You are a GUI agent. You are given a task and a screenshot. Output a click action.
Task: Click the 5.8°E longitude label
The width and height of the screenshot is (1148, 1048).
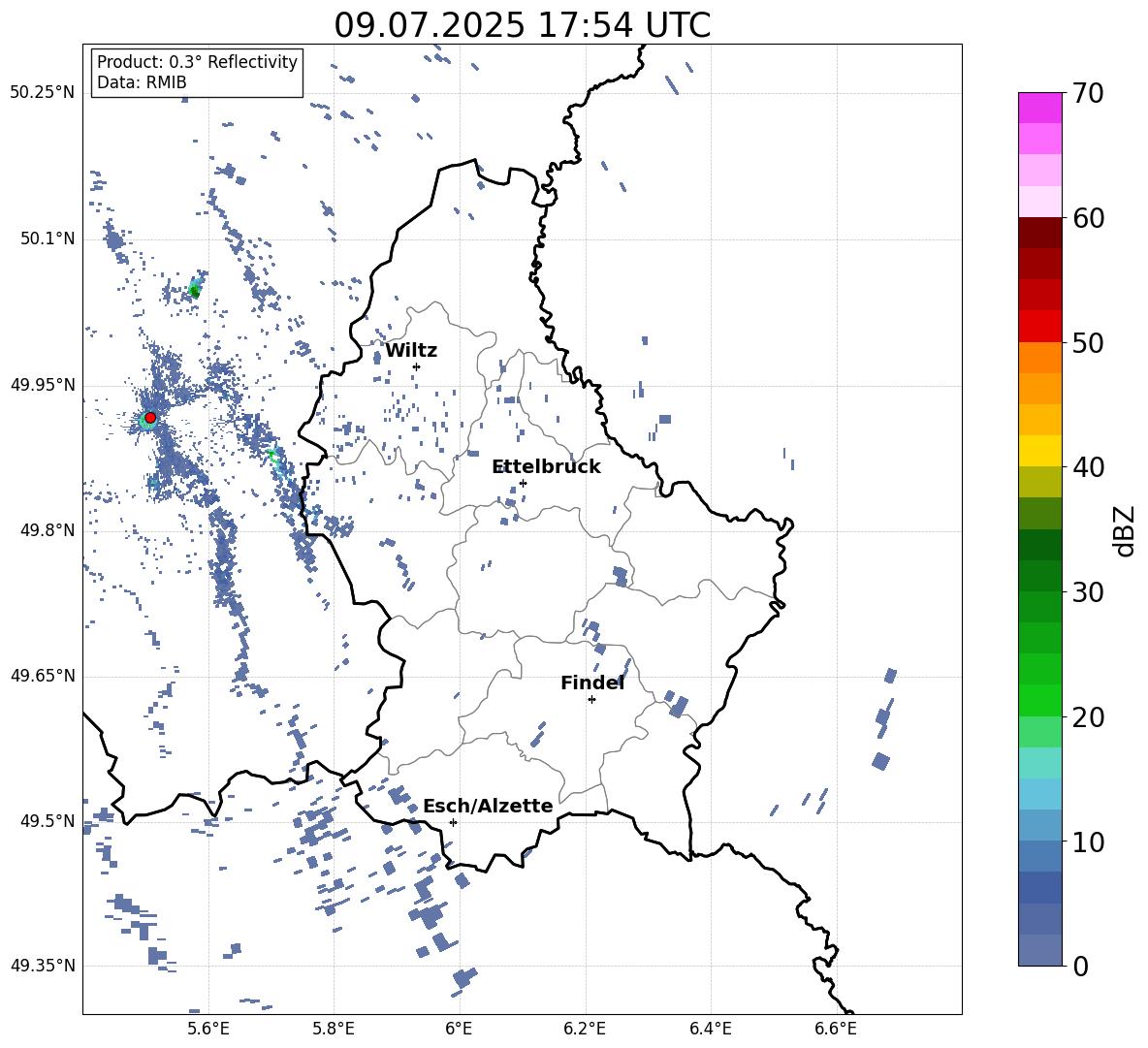click(334, 1029)
